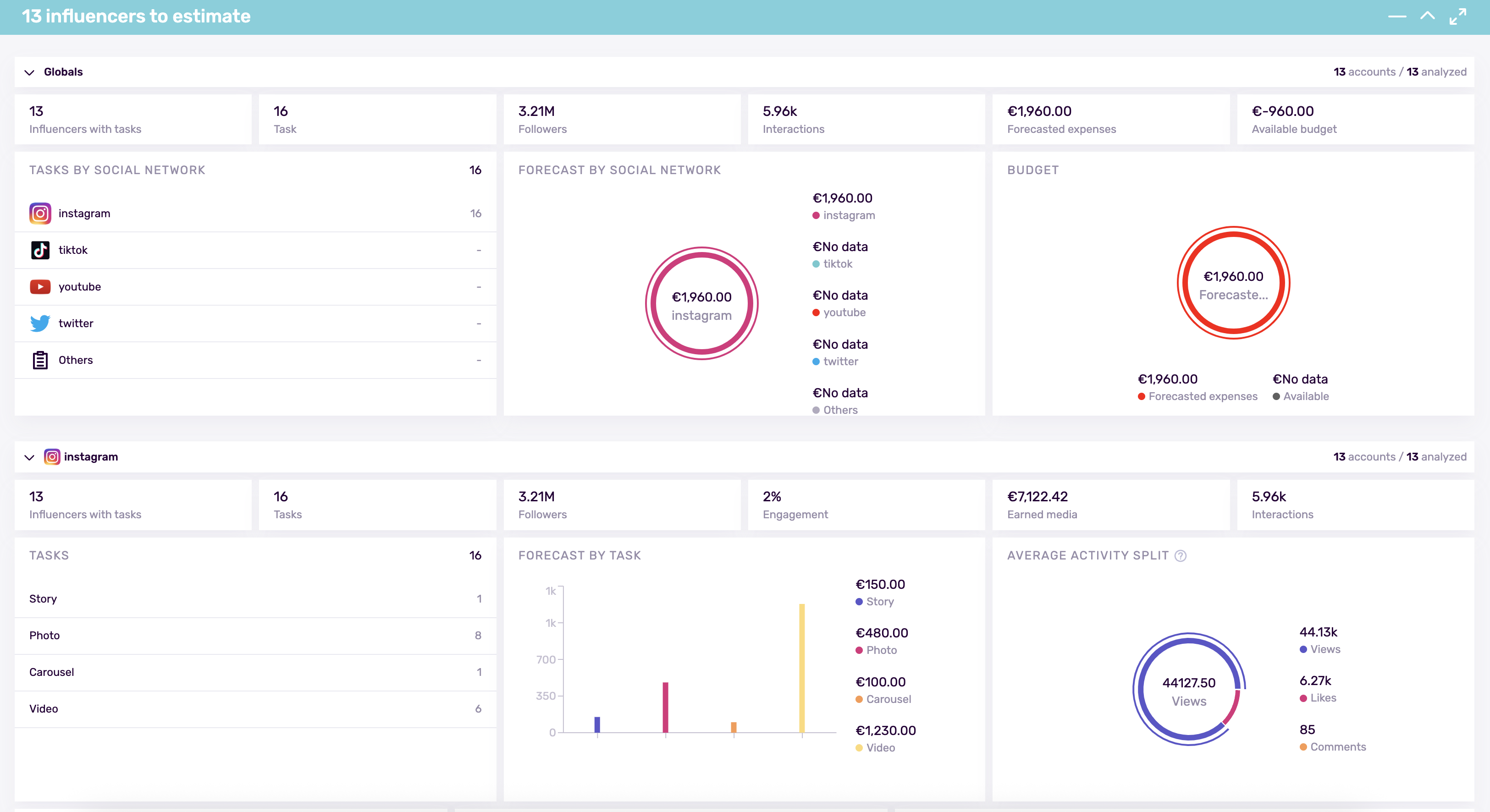This screenshot has height=812, width=1490.
Task: Click the Others clipboard icon
Action: pyautogui.click(x=40, y=360)
